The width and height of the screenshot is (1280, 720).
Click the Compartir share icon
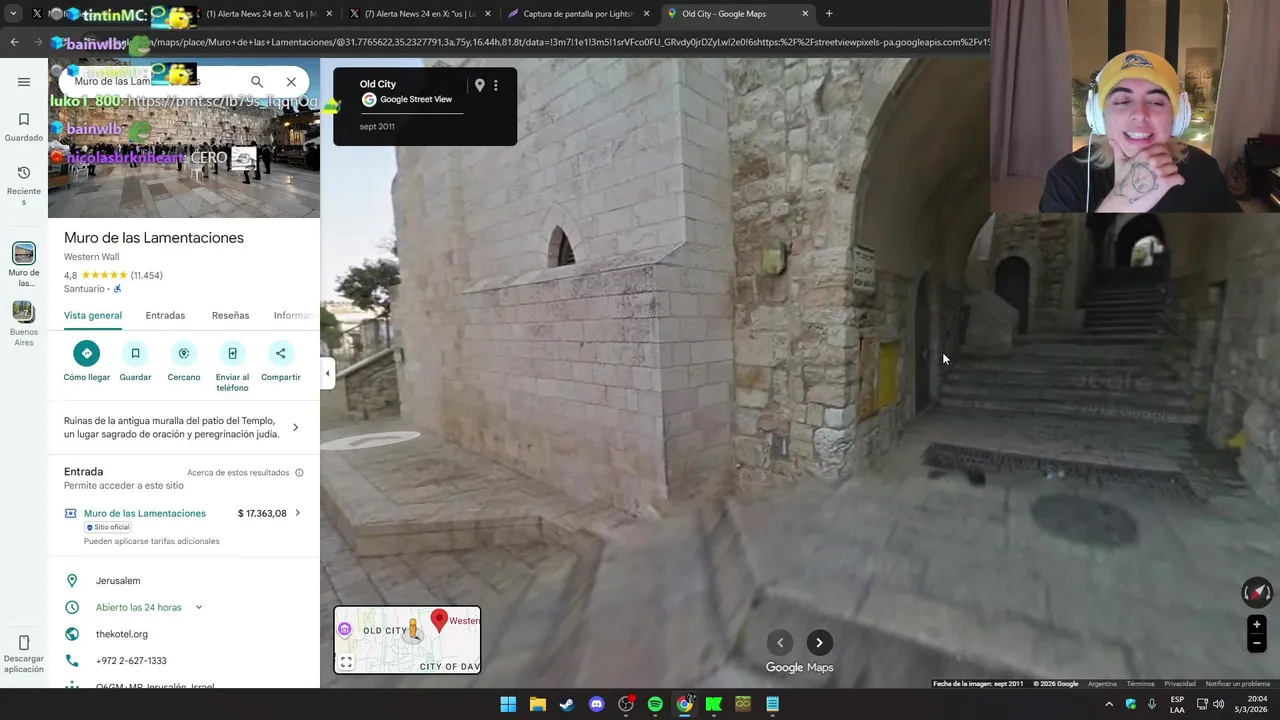[280, 353]
